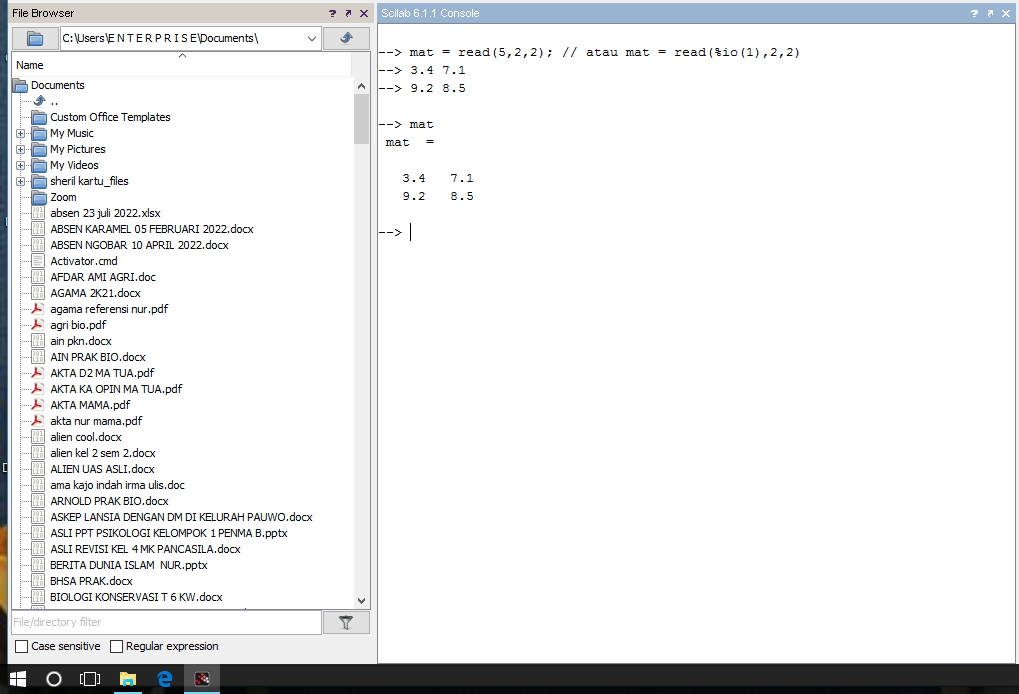1019x694 pixels.
Task: Select AKTA KA OPIN MA TUA.pdf
Action: pos(116,389)
